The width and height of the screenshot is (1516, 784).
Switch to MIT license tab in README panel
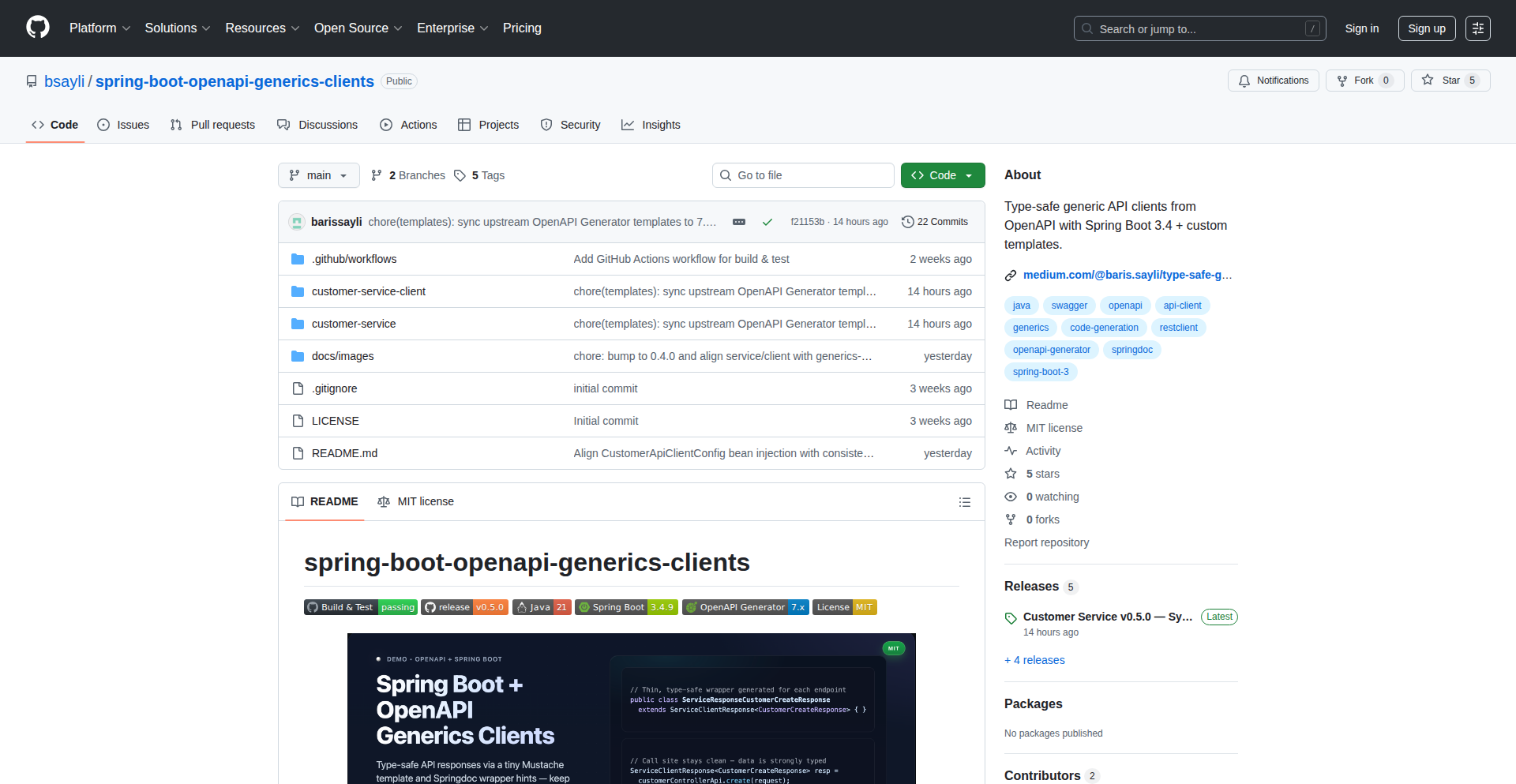(x=416, y=501)
